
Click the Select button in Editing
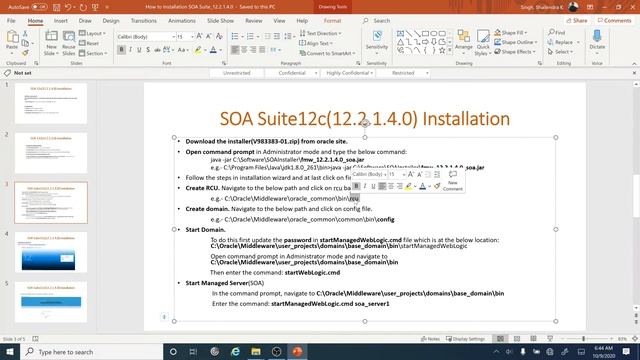pos(560,52)
